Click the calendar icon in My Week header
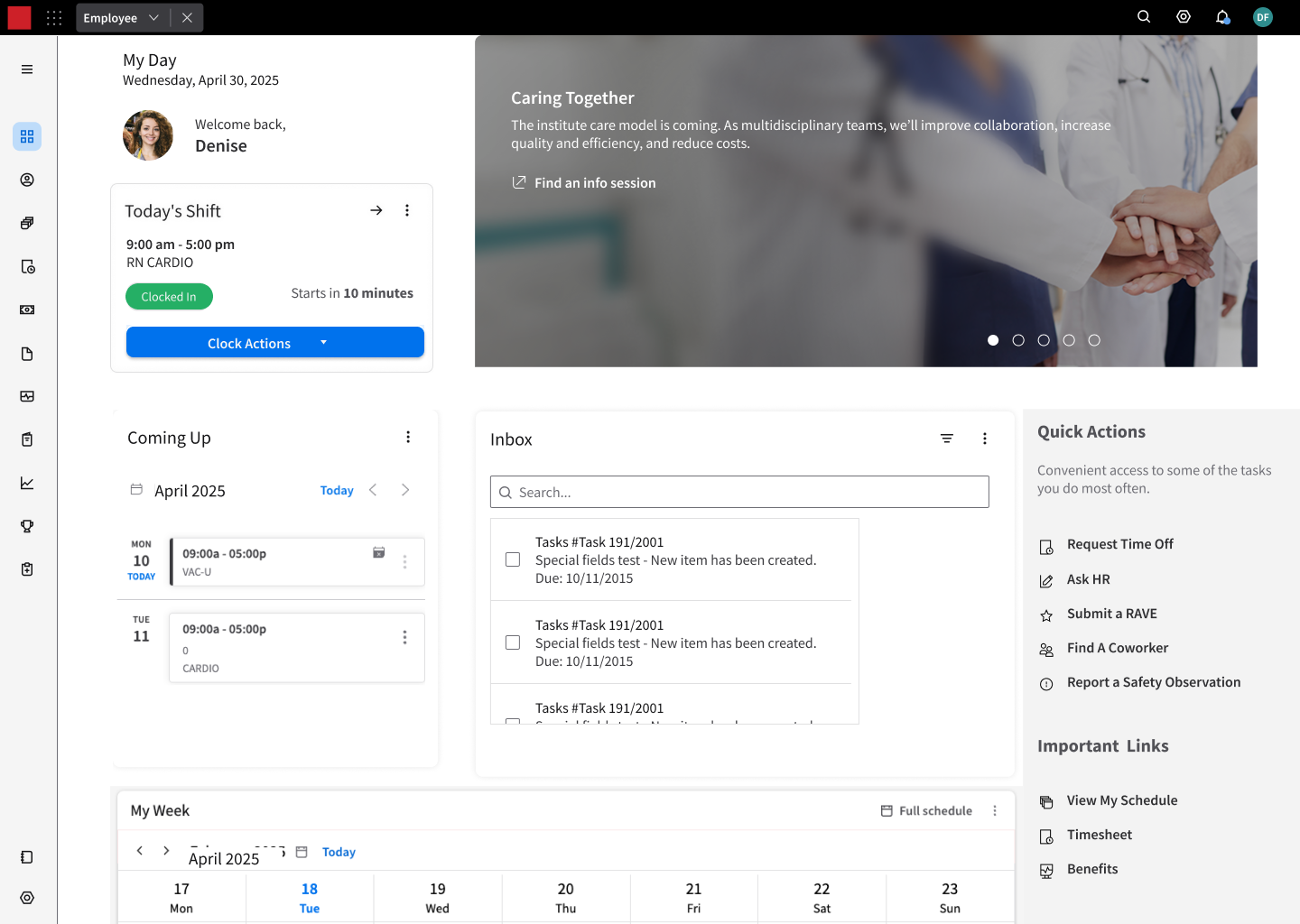This screenshot has width=1300, height=924. coord(302,852)
